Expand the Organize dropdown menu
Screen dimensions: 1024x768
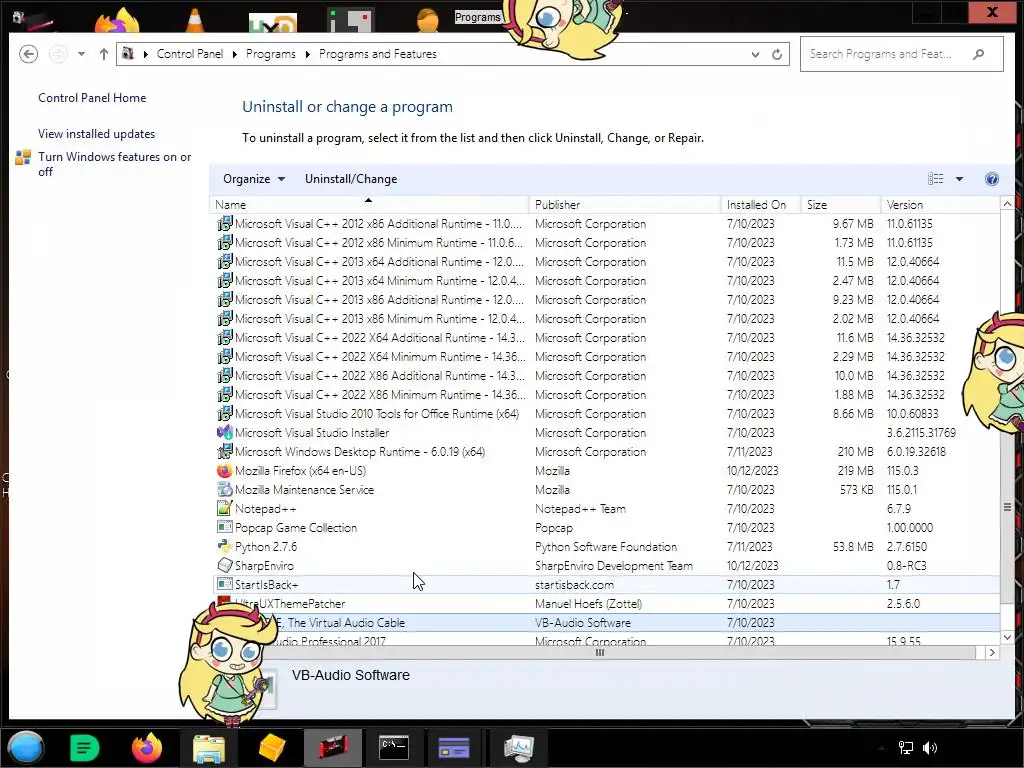(x=254, y=179)
